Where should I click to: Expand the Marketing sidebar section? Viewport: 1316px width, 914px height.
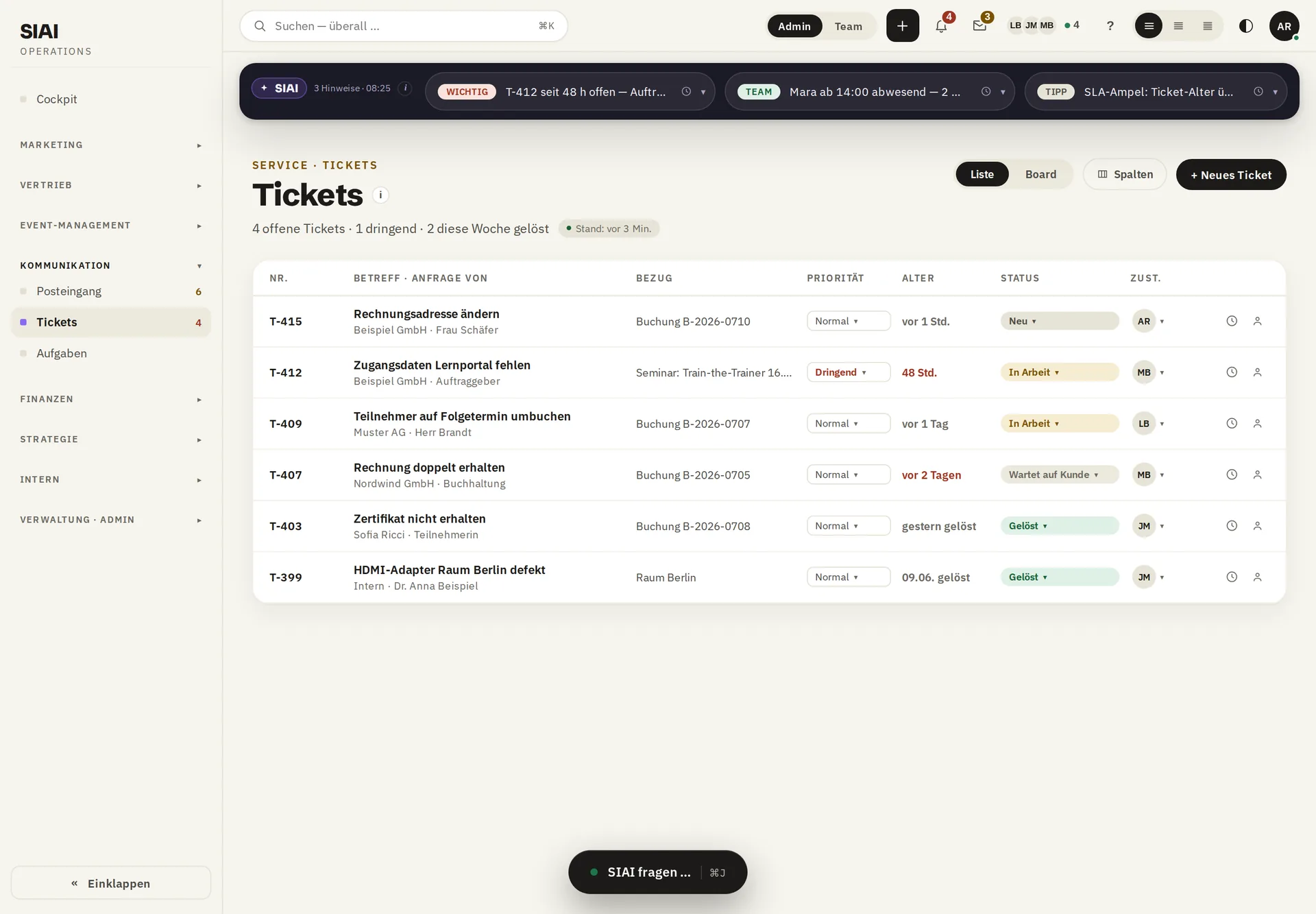pyautogui.click(x=111, y=145)
